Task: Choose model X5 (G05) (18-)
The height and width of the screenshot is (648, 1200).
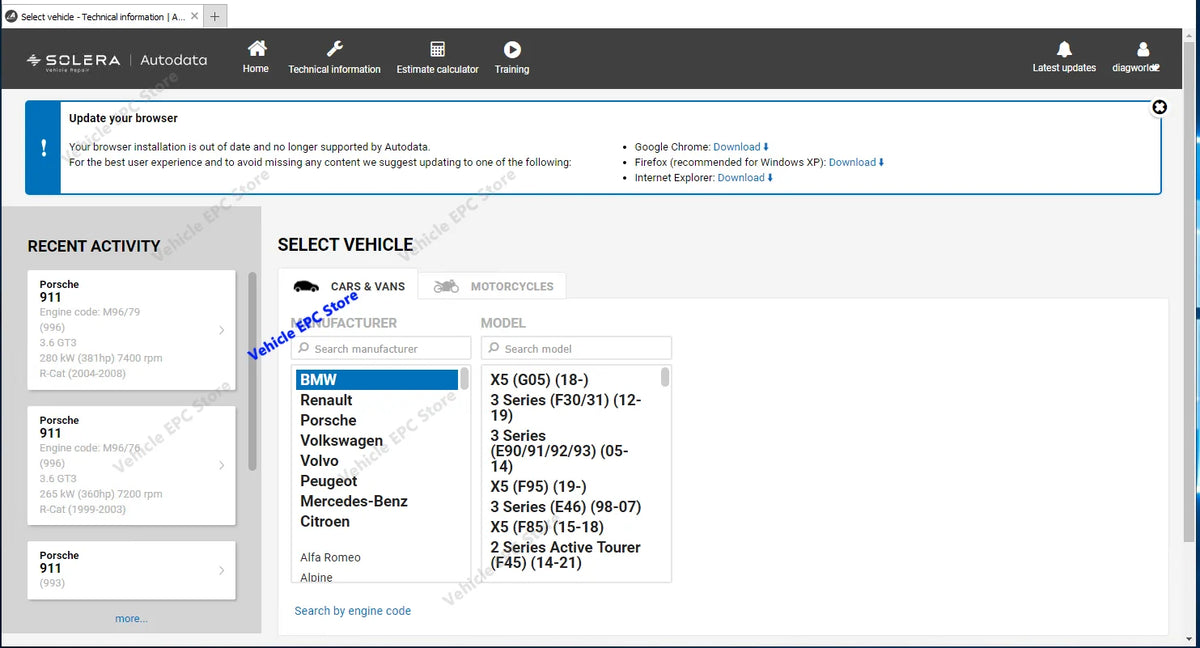Action: (x=539, y=380)
